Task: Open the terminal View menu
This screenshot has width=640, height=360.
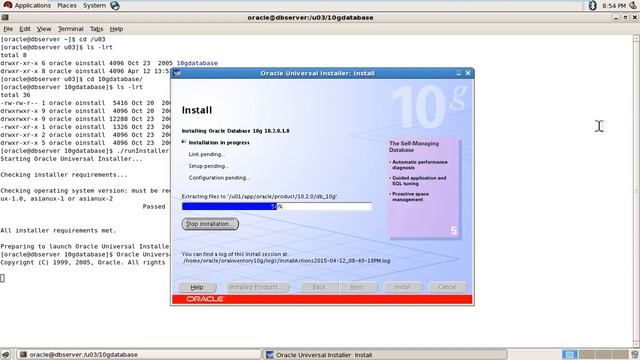Action: [x=44, y=29]
